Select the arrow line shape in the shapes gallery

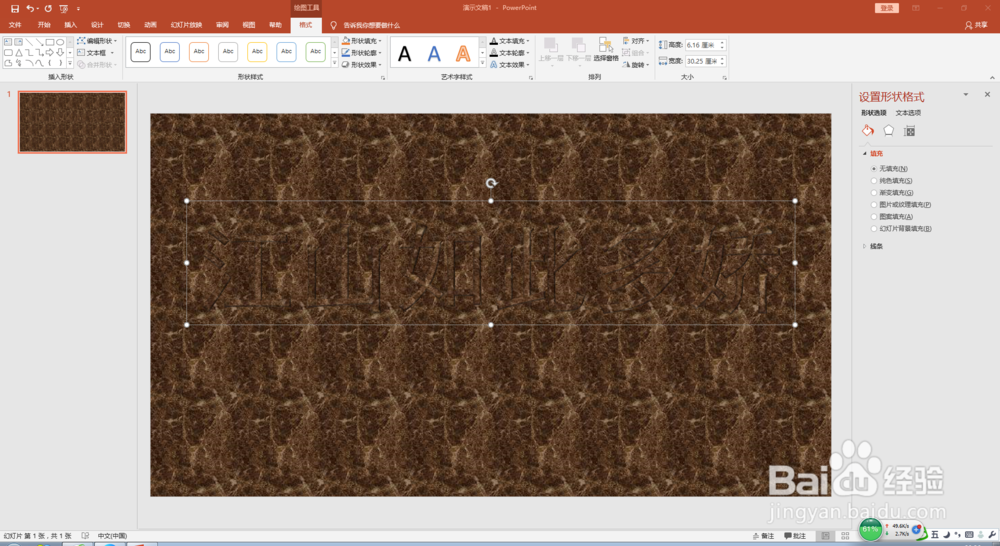pyautogui.click(x=40, y=42)
